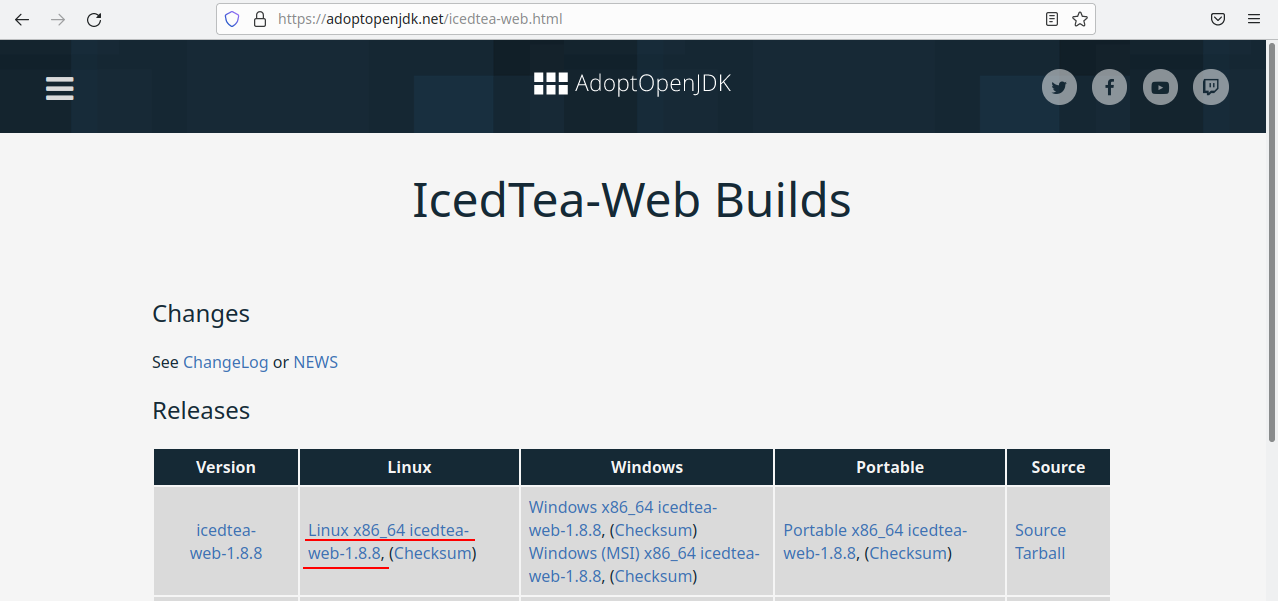
Task: Click the browser forward arrow
Action: 58,19
